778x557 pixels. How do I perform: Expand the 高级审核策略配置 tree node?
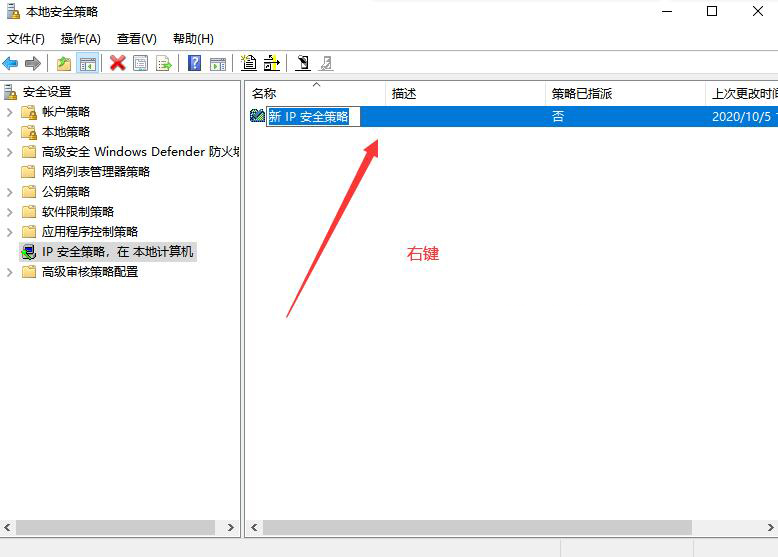tap(9, 272)
